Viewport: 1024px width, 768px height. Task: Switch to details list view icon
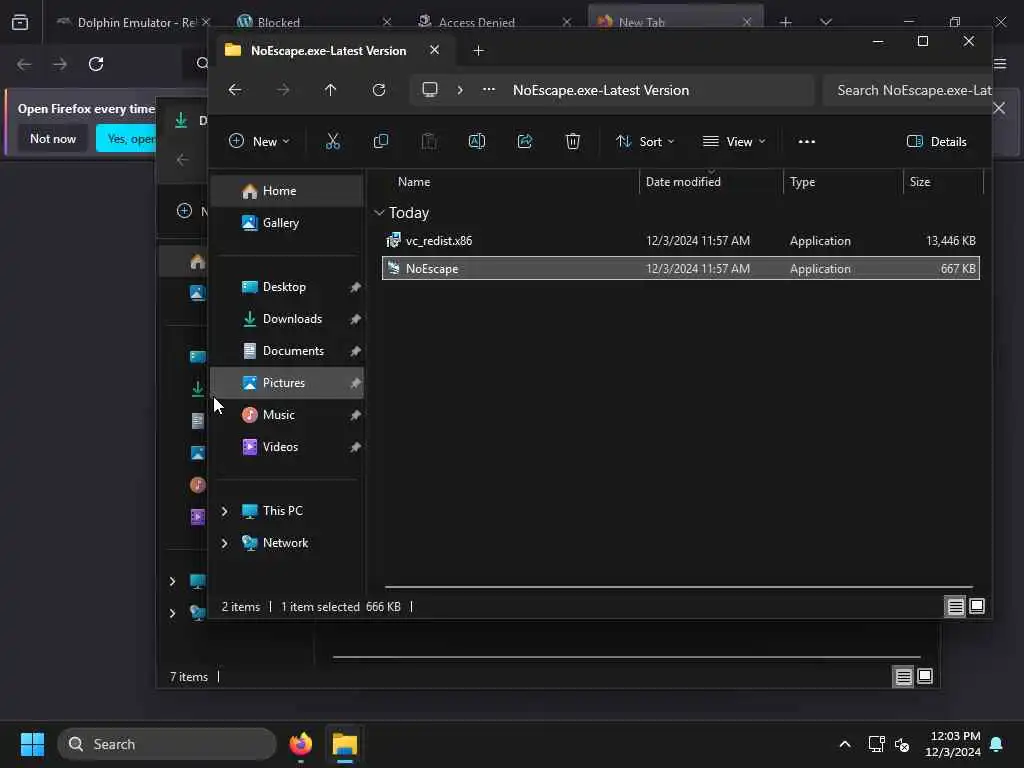[955, 607]
